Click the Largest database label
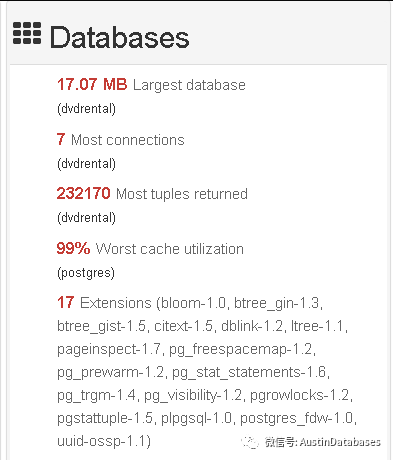This screenshot has width=393, height=460. (x=189, y=85)
